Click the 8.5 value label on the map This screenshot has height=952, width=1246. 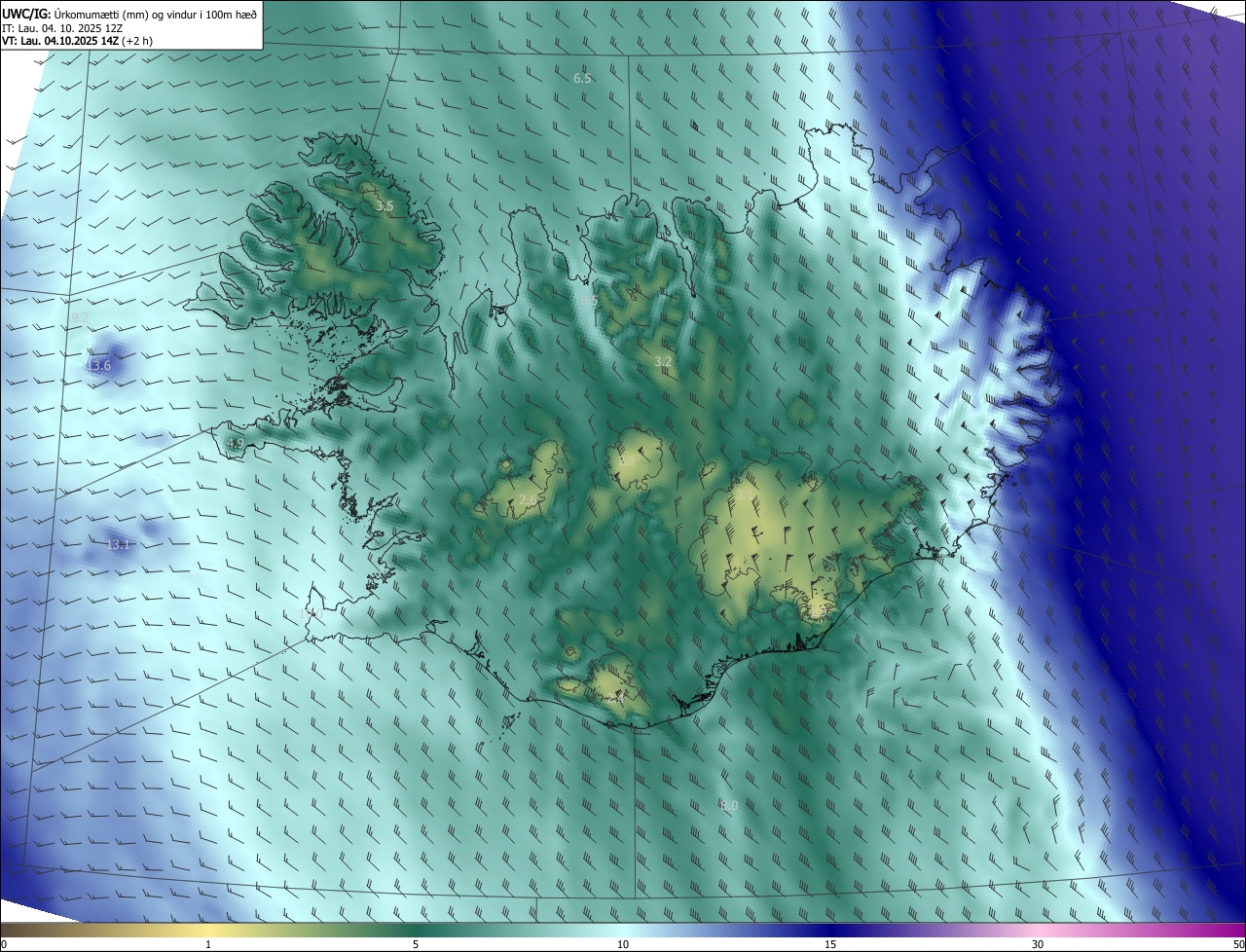[589, 301]
